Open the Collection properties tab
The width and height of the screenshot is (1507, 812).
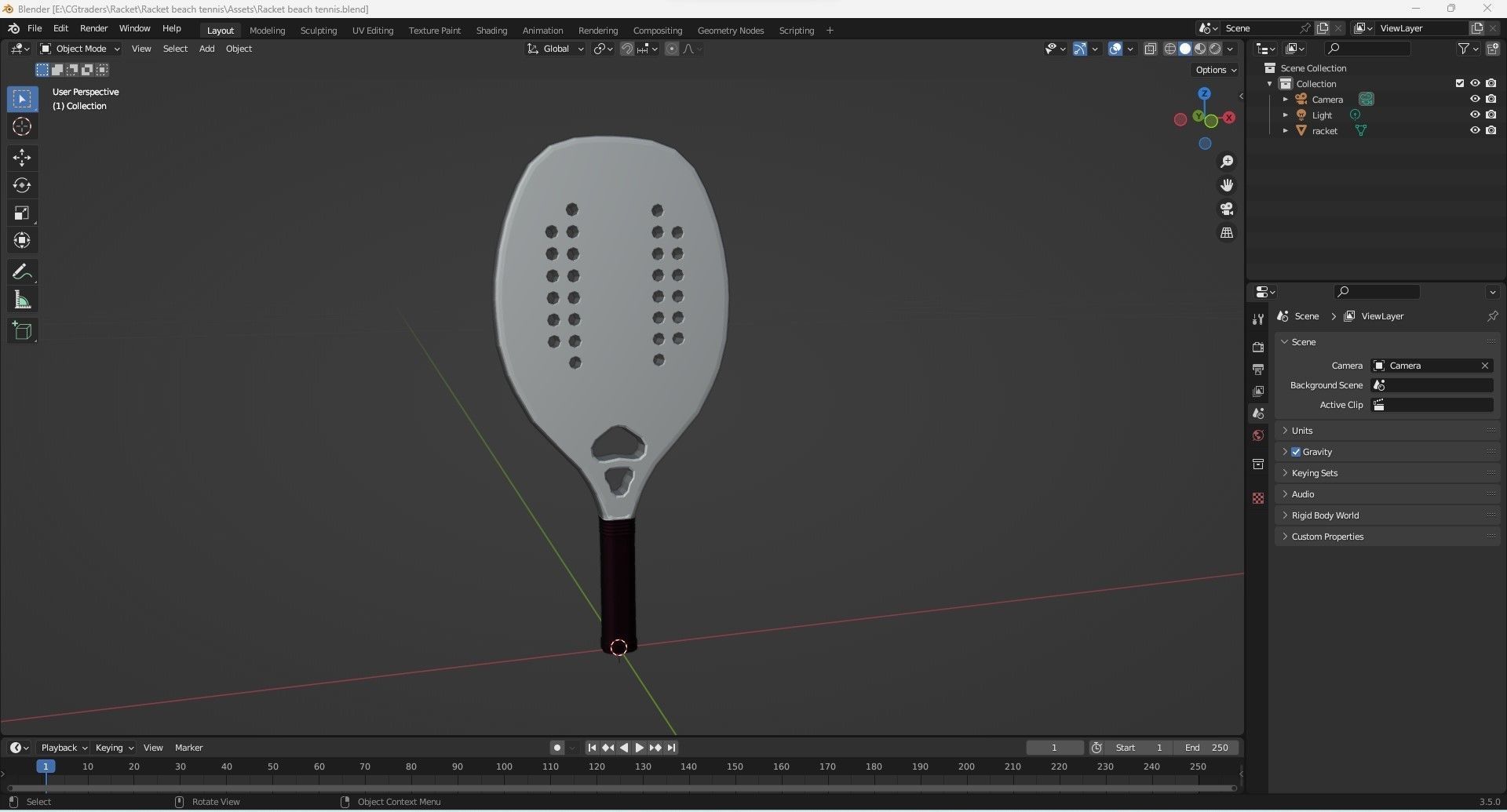1258,464
